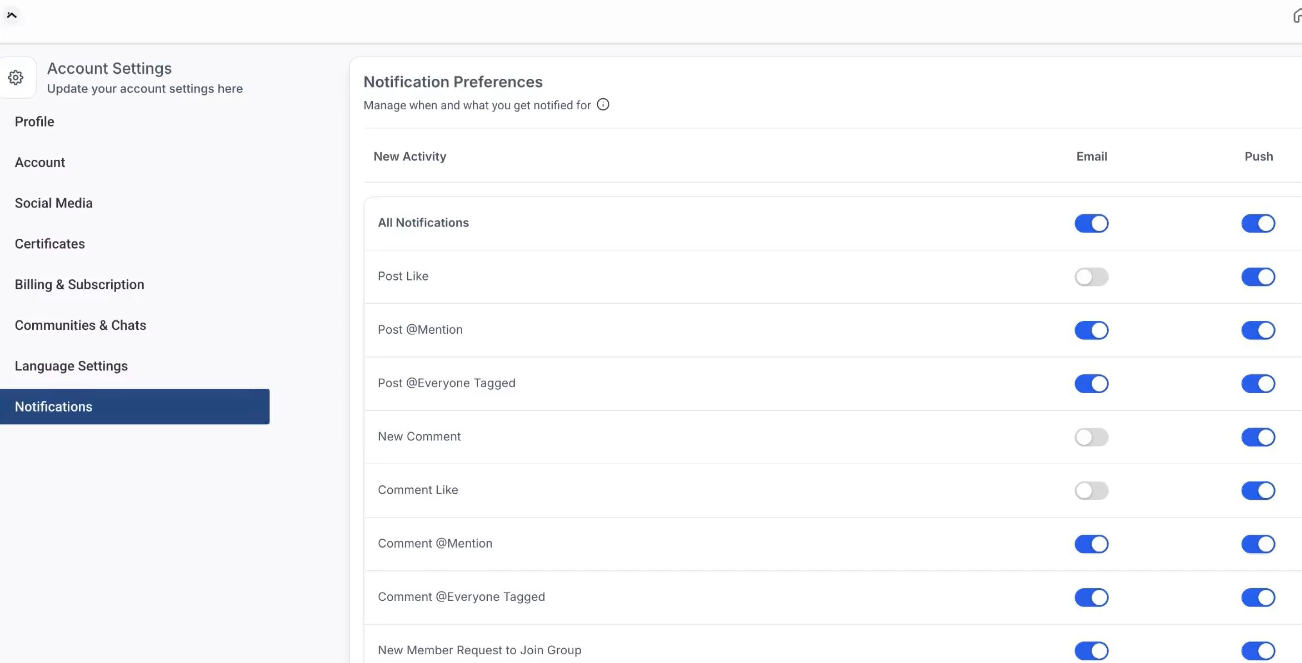1302x663 pixels.
Task: Open Language Settings
Action: click(71, 366)
